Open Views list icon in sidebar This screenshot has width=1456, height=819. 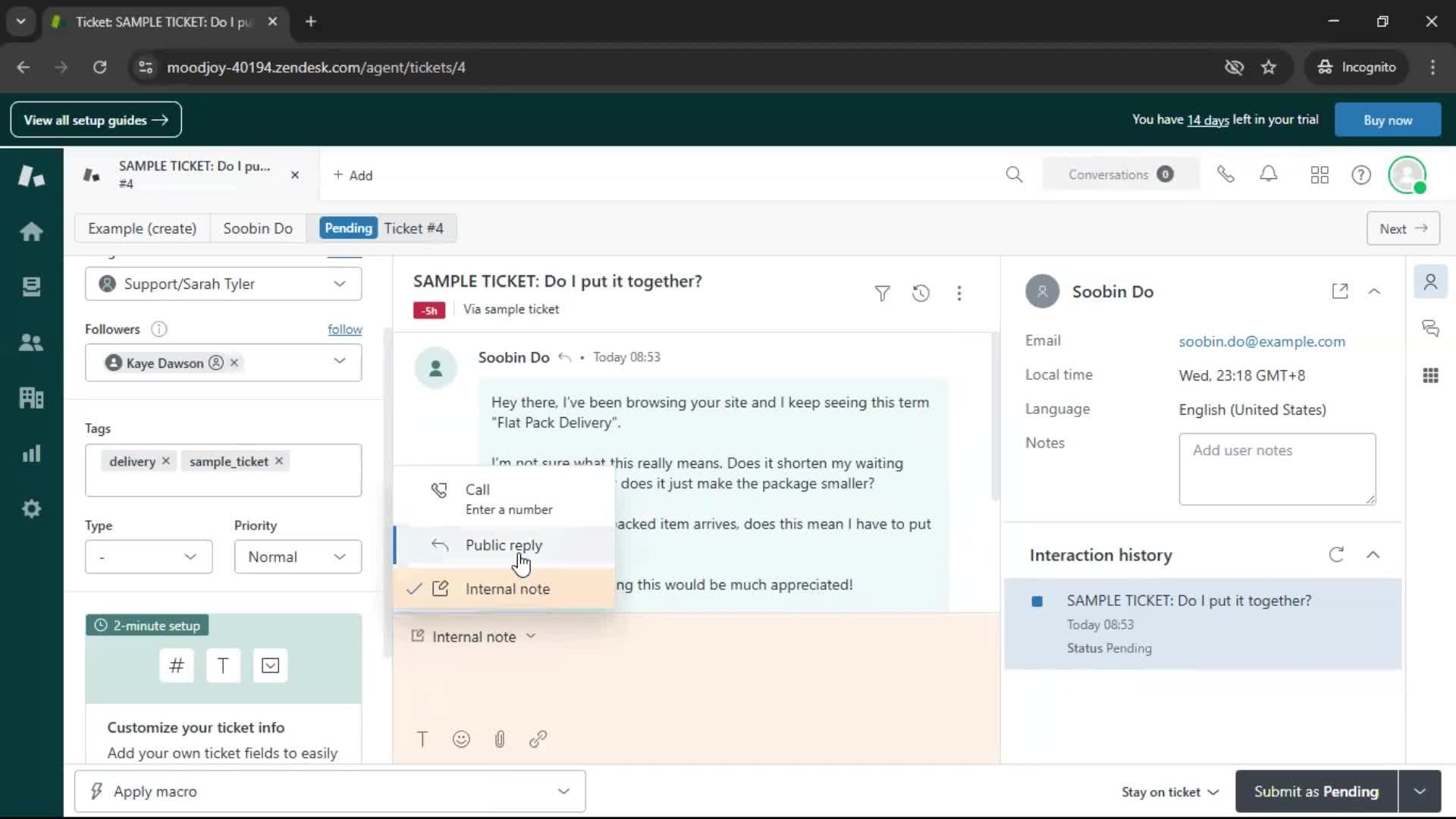pyautogui.click(x=31, y=287)
